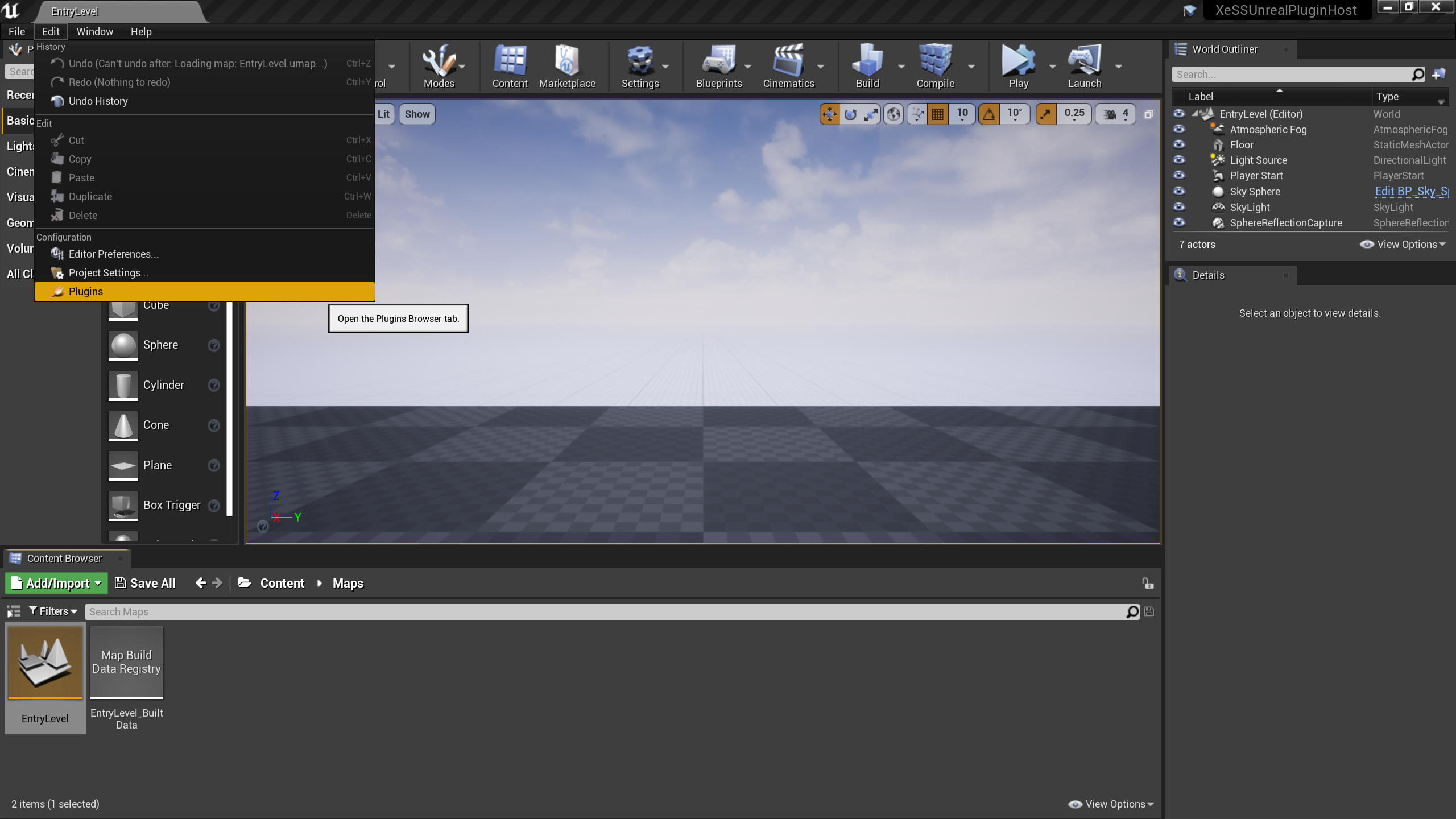
Task: Click the Maps breadcrumb in Content Browser
Action: [348, 583]
